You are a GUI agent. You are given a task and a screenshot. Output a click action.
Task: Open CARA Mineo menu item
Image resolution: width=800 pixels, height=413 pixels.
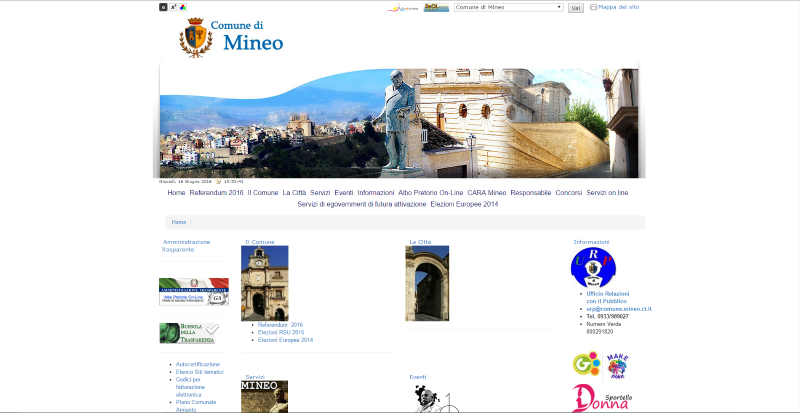pos(487,193)
